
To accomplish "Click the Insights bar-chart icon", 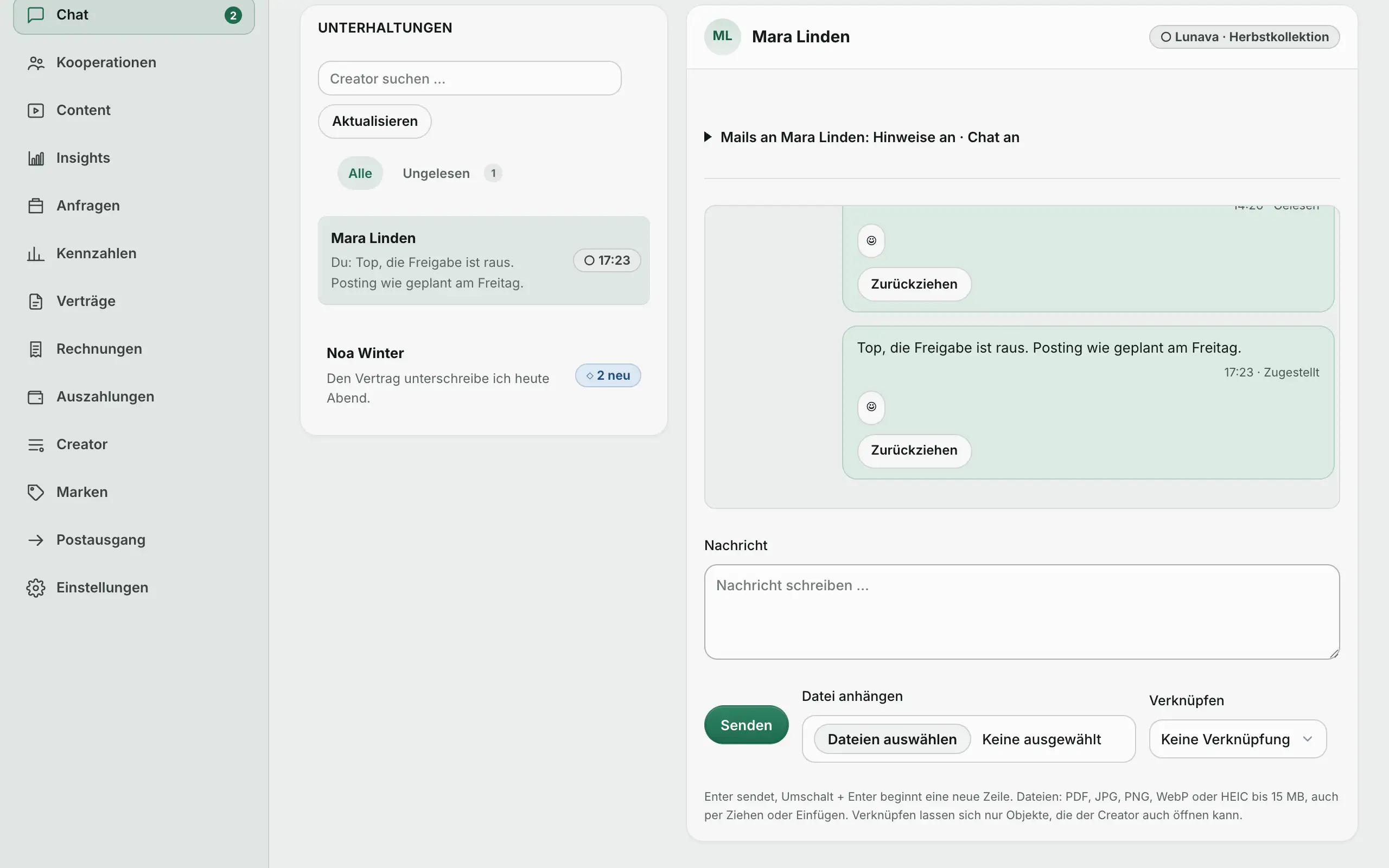I will [x=36, y=158].
